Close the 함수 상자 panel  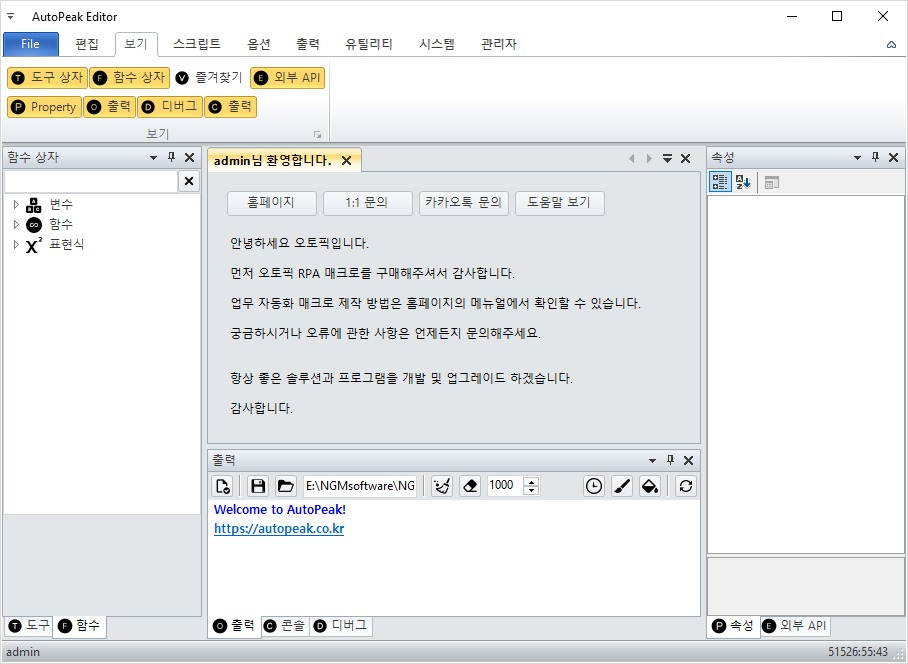(x=189, y=157)
